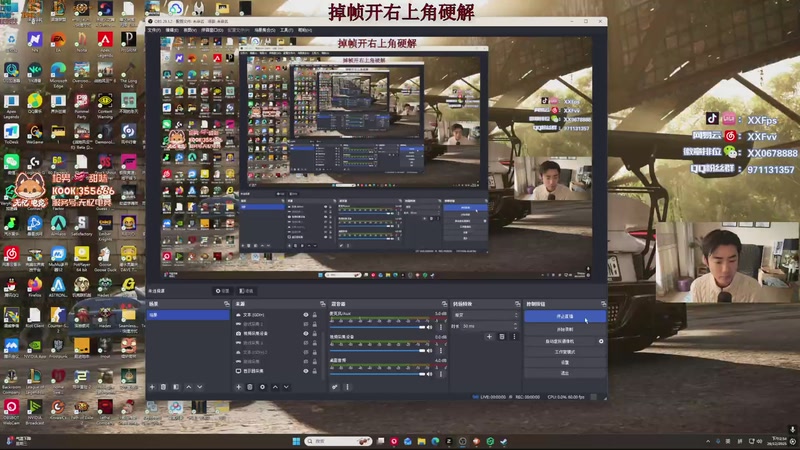
Task: Open transition properties three-dot menu
Action: (514, 337)
